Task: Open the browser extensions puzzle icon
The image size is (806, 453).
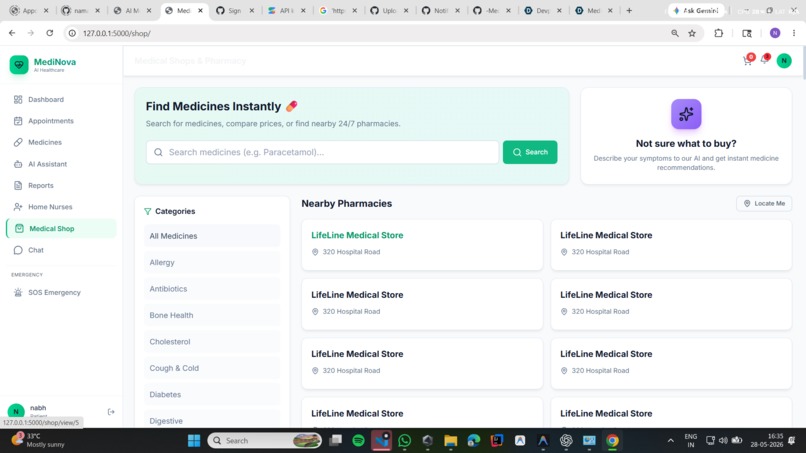Action: (719, 33)
